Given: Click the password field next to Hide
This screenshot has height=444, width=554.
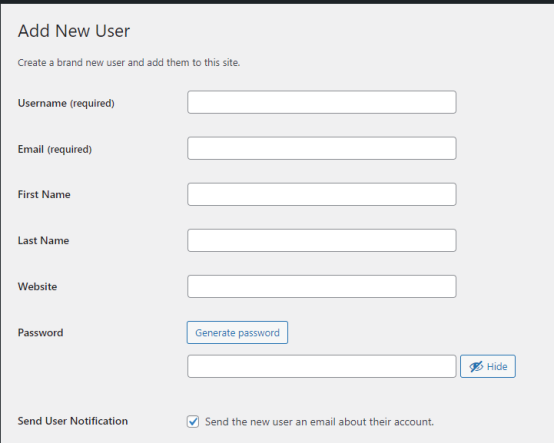Looking at the screenshot, I should click(322, 366).
